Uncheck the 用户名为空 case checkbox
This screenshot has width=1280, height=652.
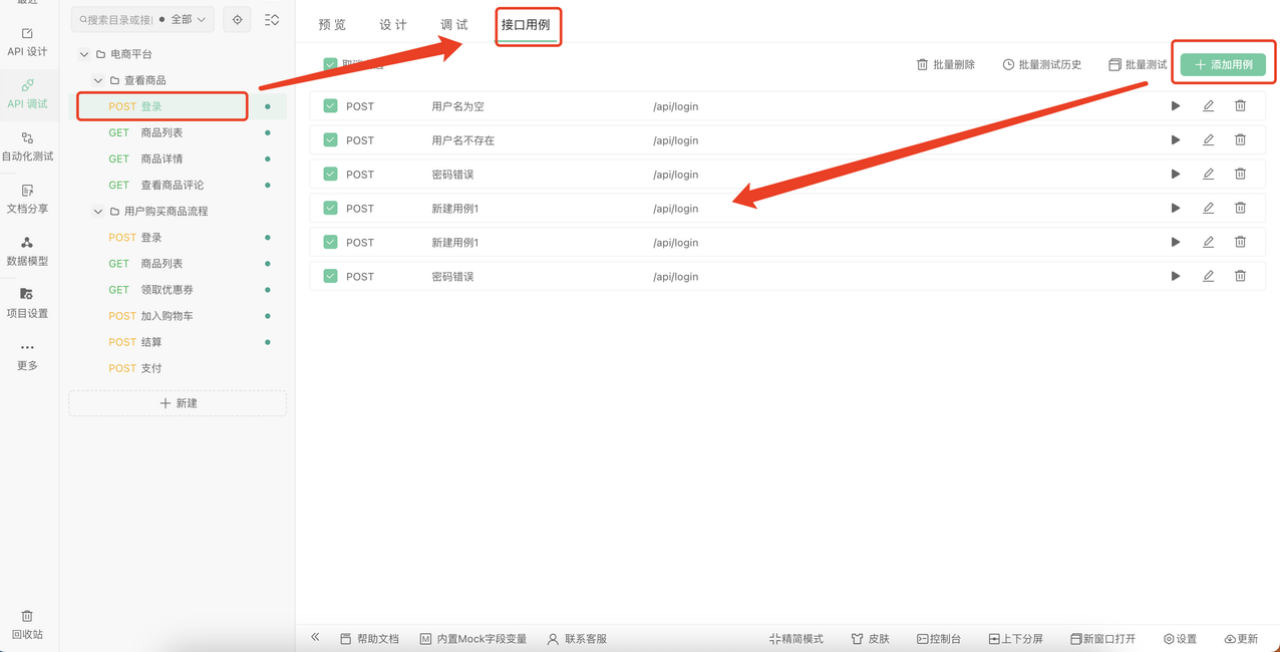(x=330, y=106)
